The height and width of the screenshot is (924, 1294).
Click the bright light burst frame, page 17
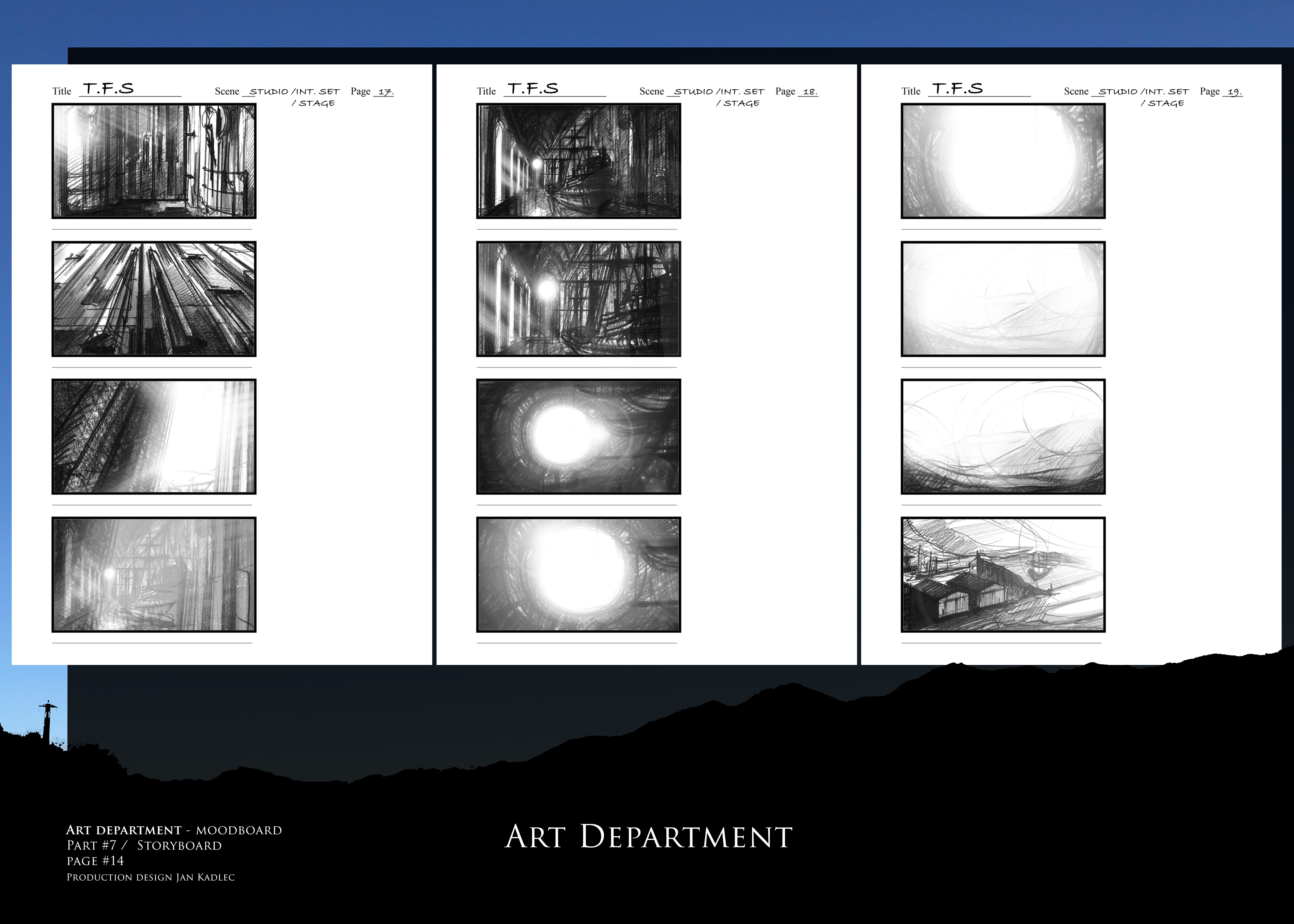pyautogui.click(x=154, y=436)
